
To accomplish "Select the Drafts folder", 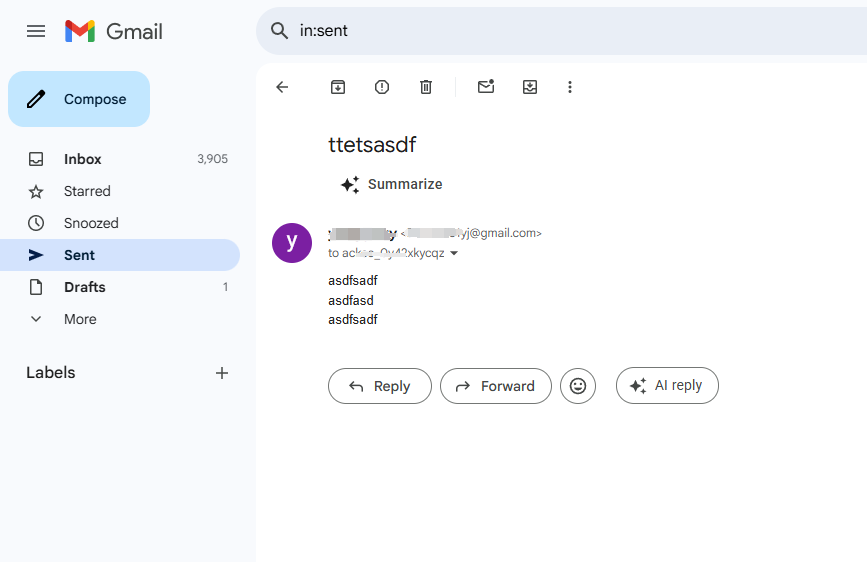I will tap(85, 287).
